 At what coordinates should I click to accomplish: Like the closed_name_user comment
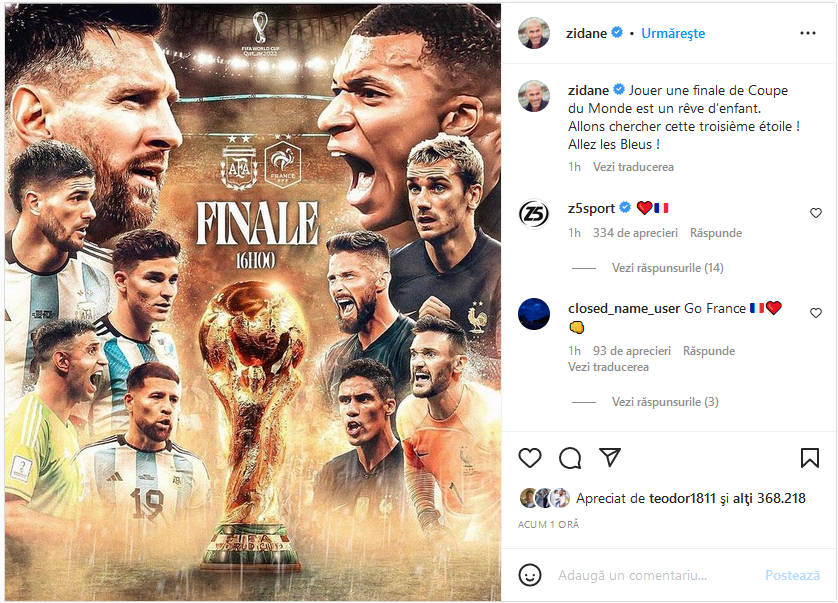pyautogui.click(x=816, y=313)
